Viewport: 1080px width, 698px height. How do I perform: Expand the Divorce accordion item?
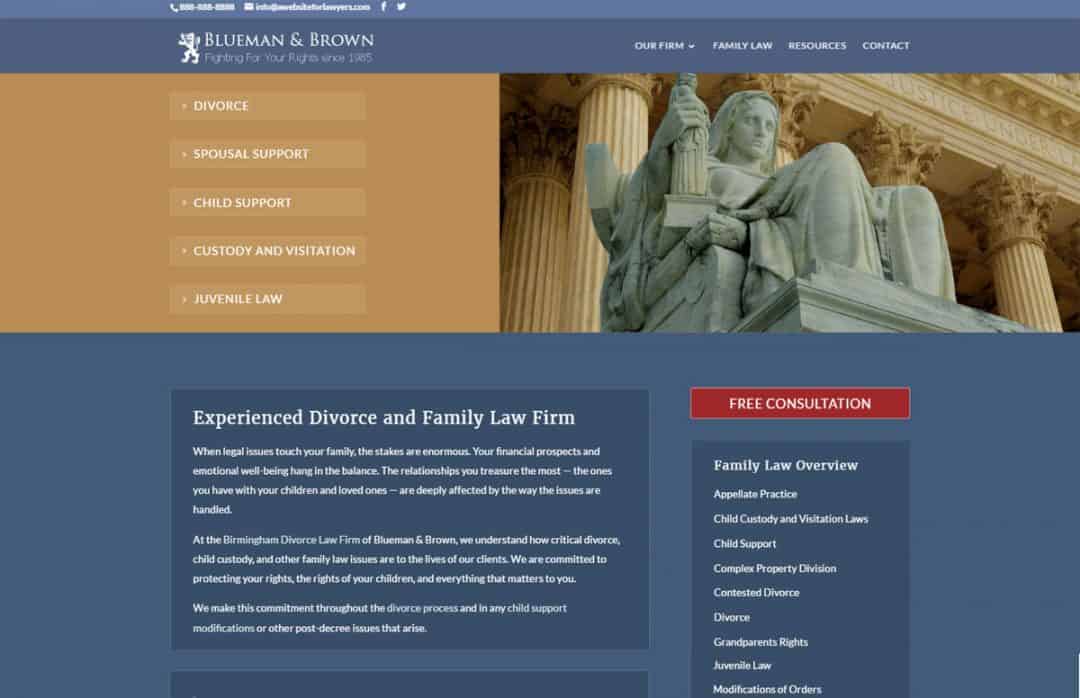pos(267,106)
